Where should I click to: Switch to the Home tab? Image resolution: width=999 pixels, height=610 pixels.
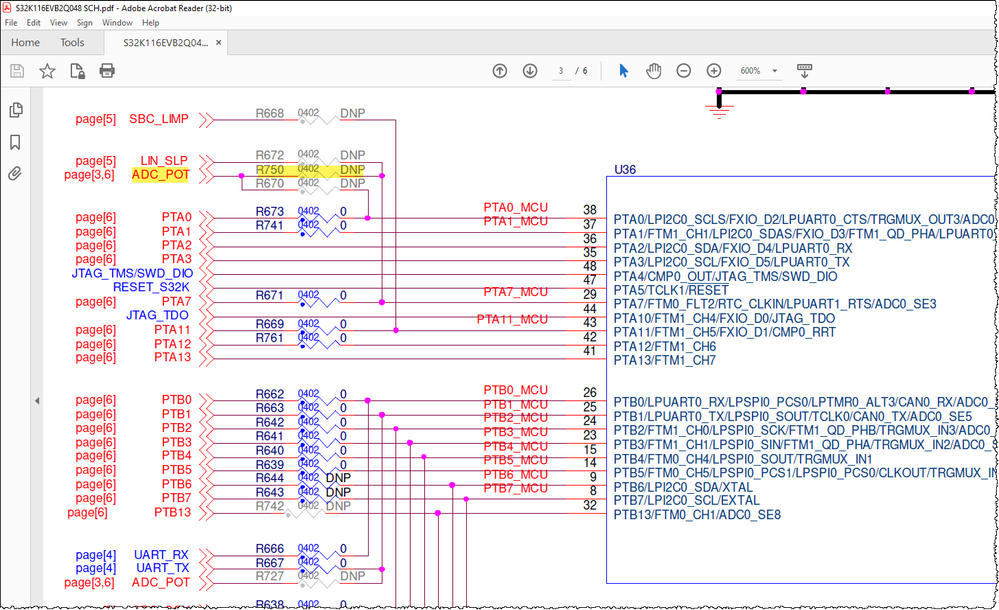coord(25,42)
